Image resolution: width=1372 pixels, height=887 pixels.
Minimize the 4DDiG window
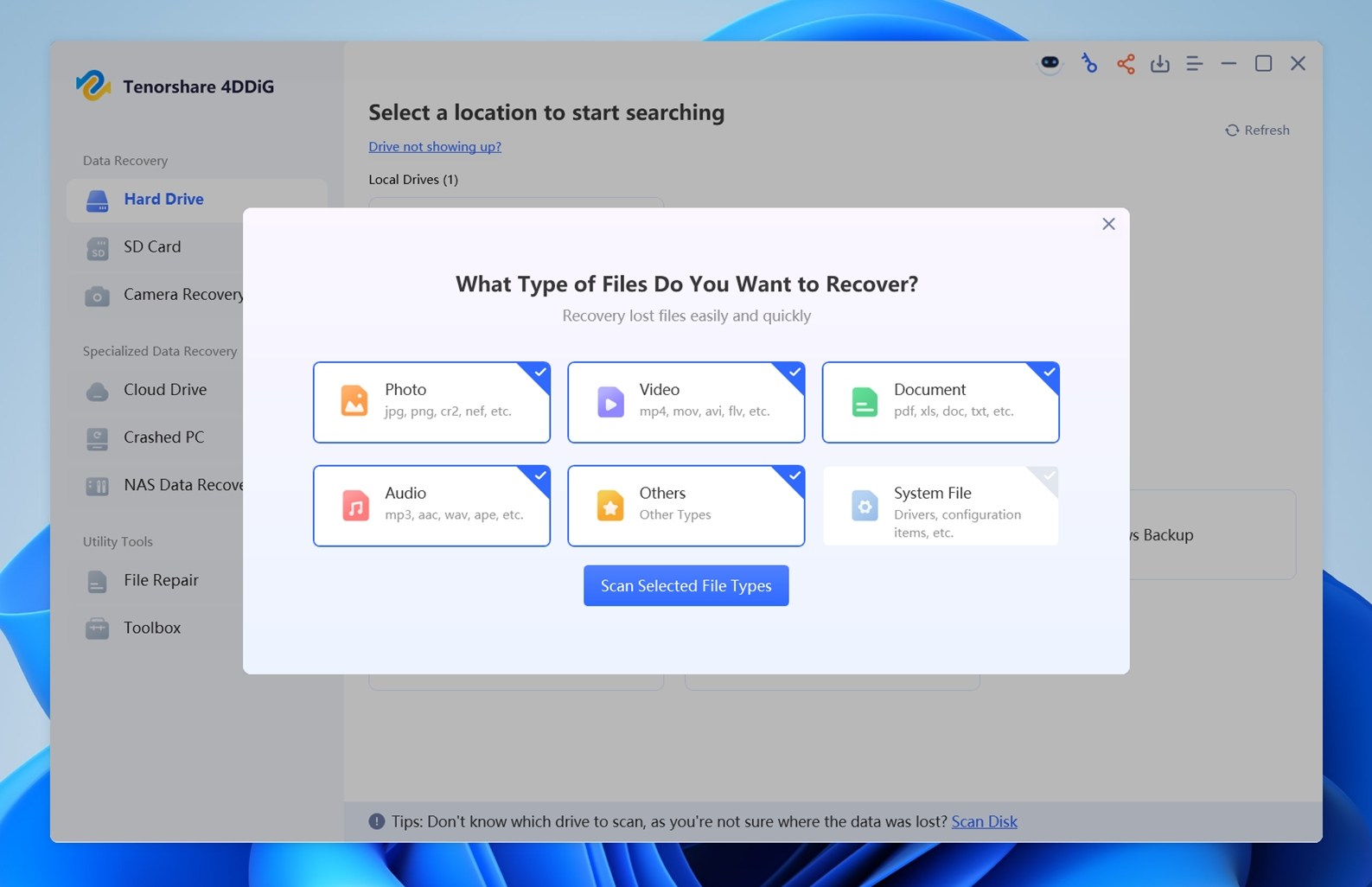[x=1228, y=64]
